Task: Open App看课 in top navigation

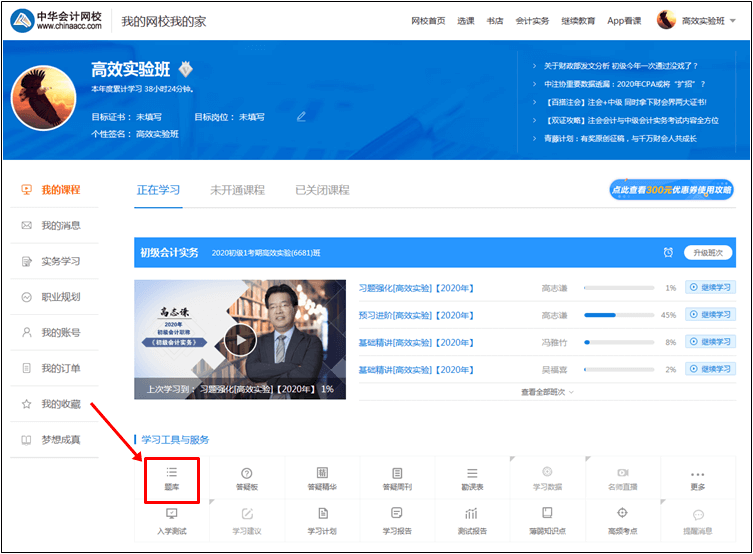Action: coord(624,21)
